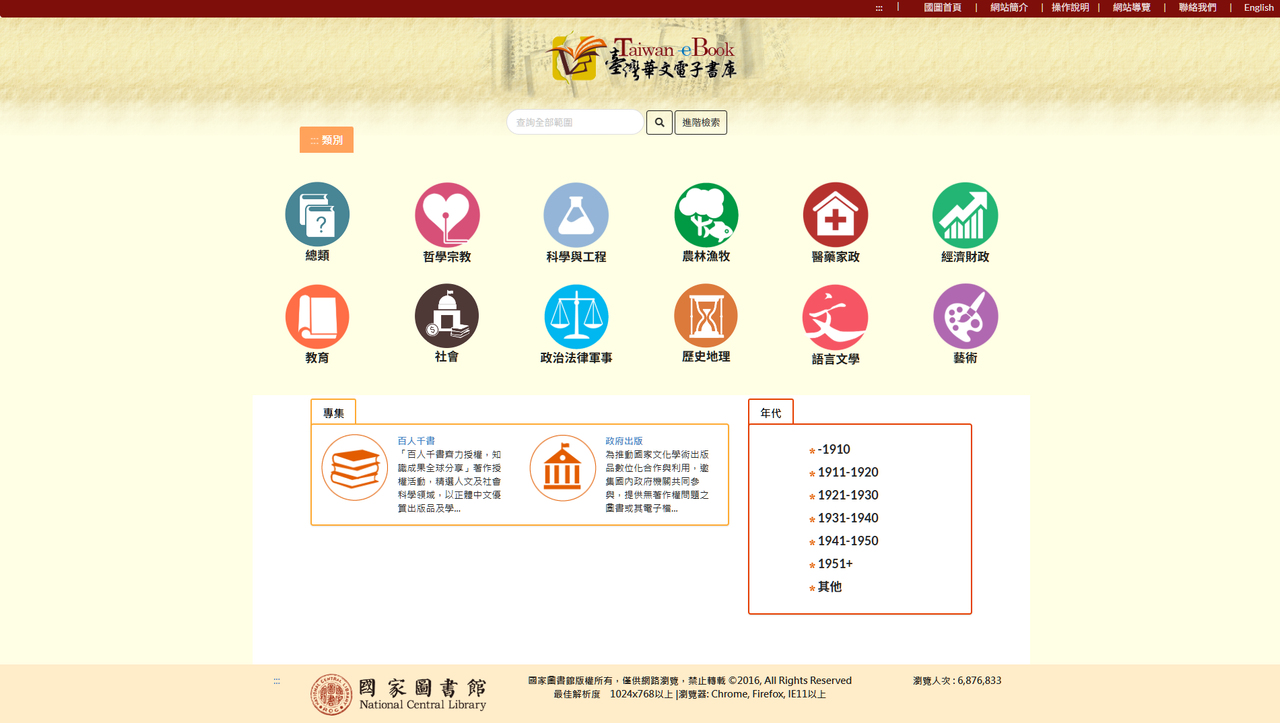1280x723 pixels.
Task: Open 網站導覽 in top navigation
Action: click(x=1132, y=8)
